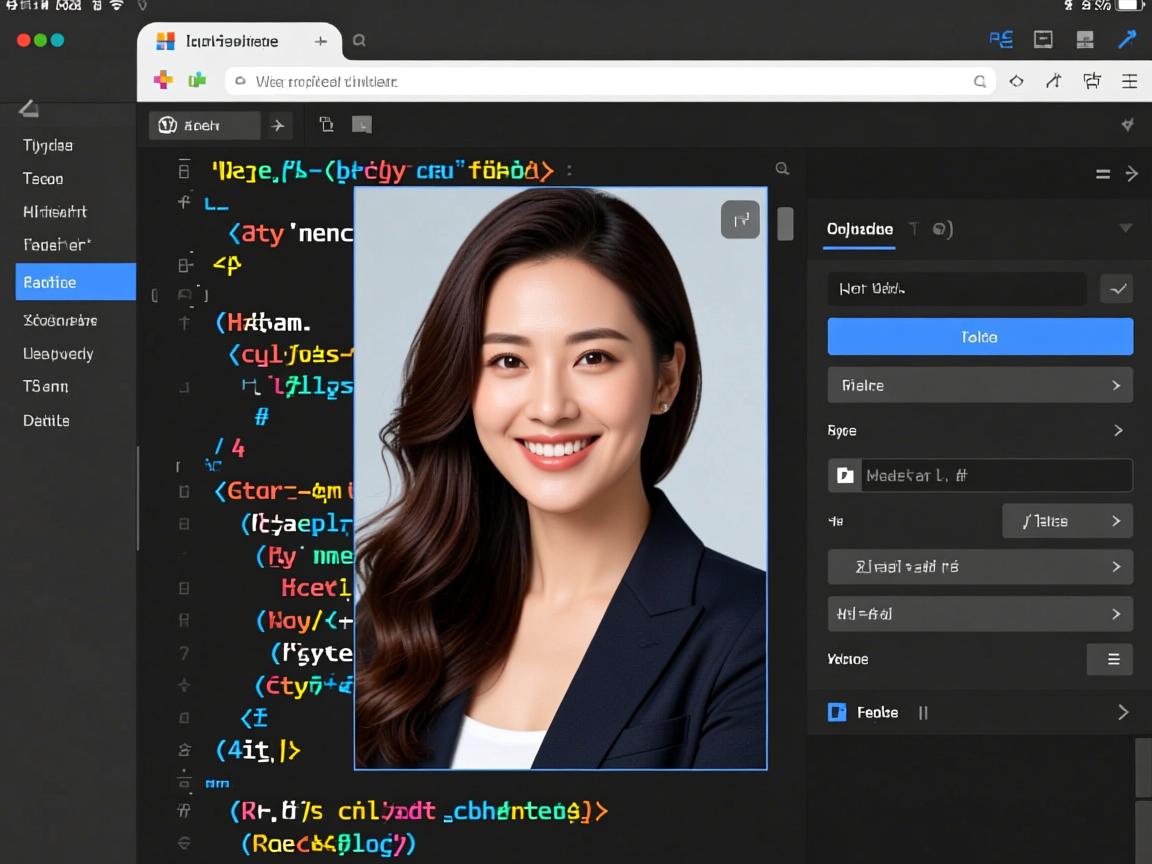Click the expand icon on the portrait image
The image size is (1152, 864).
coord(740,219)
